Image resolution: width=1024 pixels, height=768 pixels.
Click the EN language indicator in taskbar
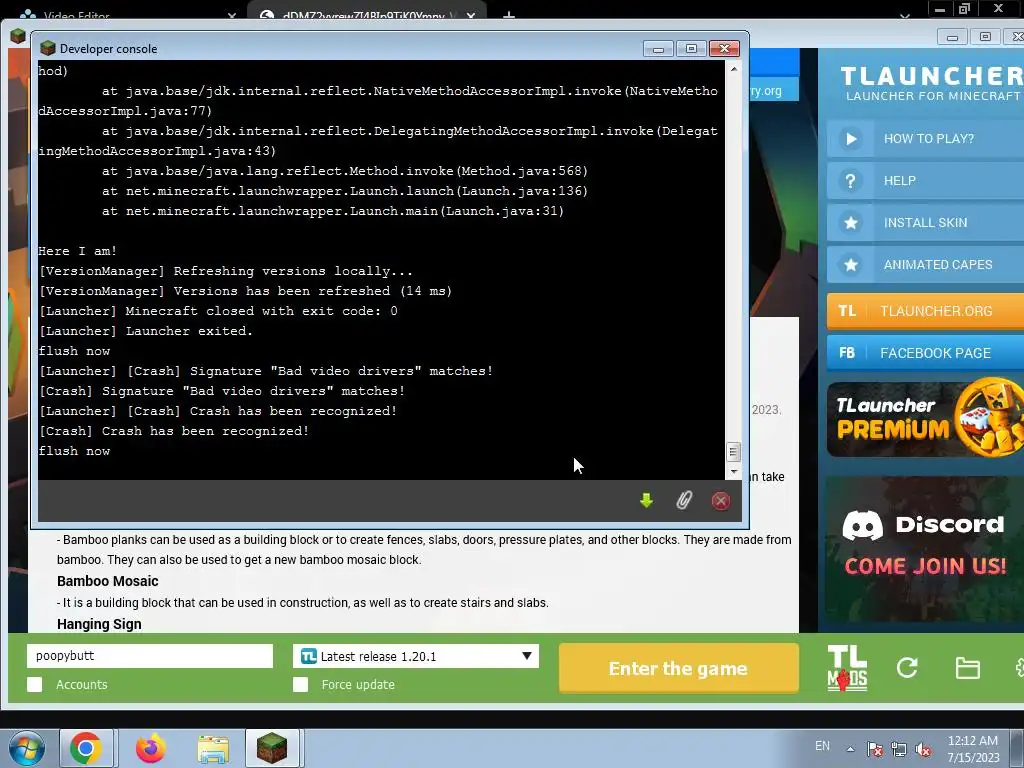822,745
